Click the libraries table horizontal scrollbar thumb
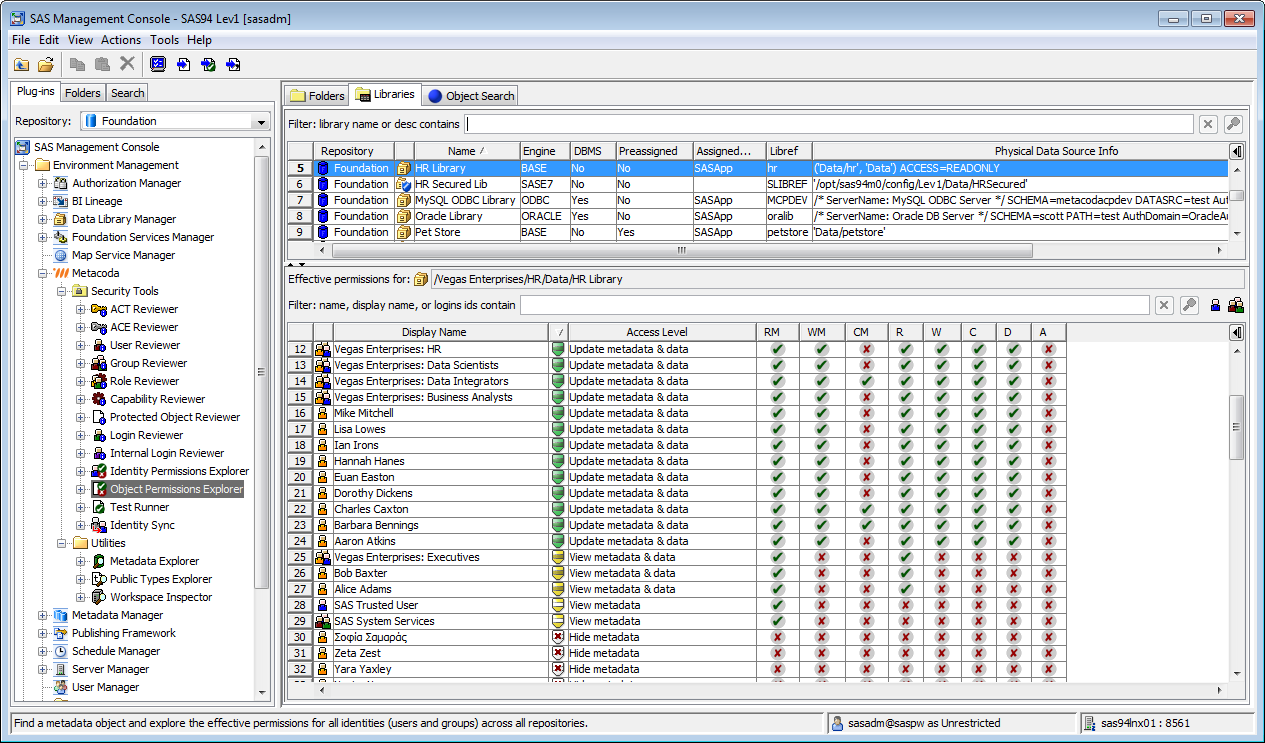This screenshot has width=1265, height=743. 682,251
